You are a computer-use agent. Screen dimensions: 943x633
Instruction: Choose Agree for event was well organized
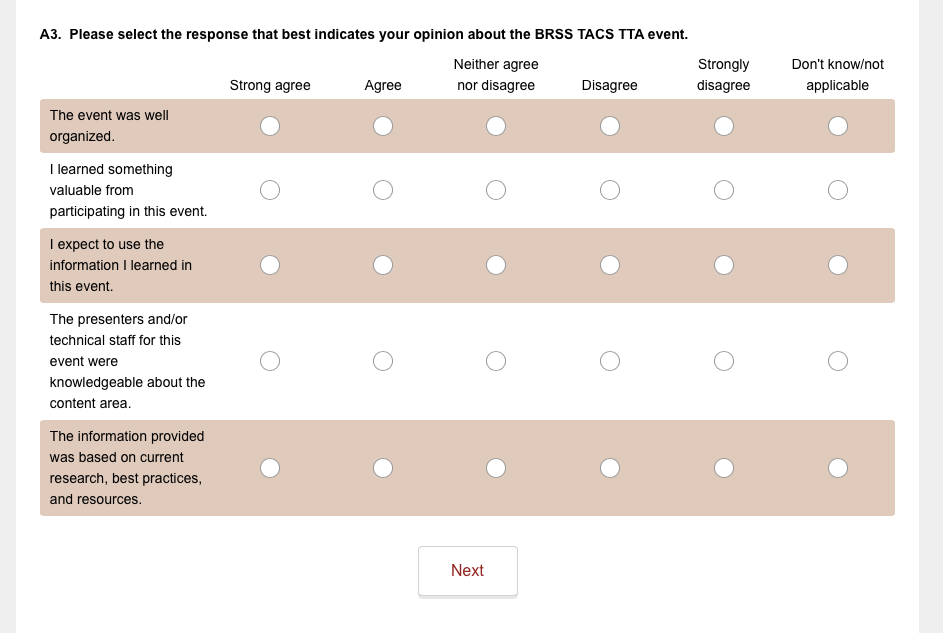(x=383, y=126)
